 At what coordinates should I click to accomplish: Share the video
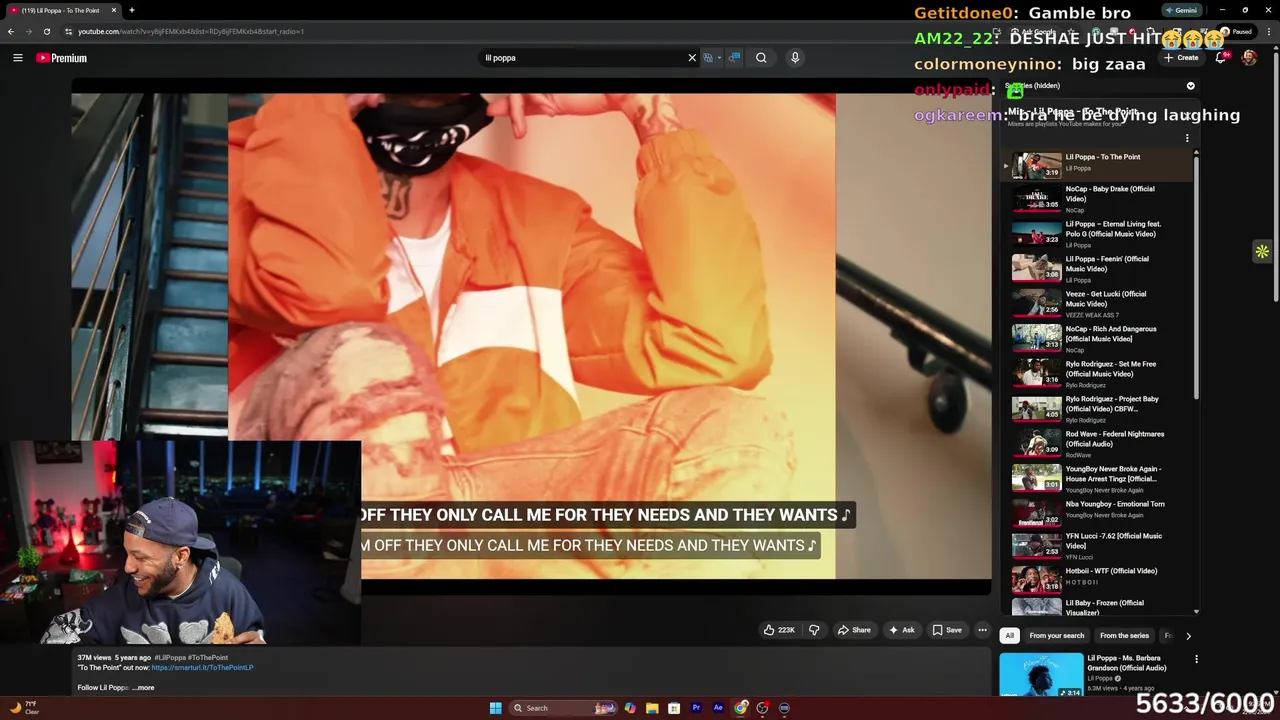point(854,630)
